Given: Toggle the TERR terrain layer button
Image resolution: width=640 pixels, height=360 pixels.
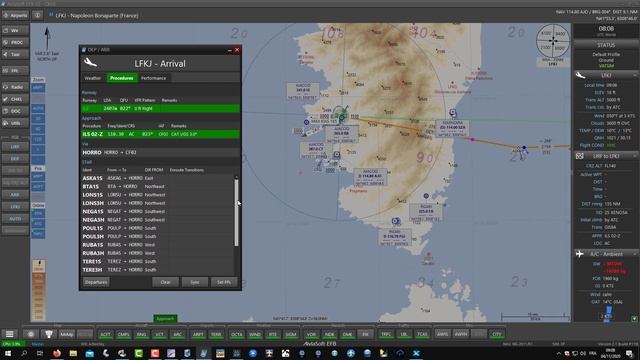Looking at the screenshot, I should (x=216, y=334).
